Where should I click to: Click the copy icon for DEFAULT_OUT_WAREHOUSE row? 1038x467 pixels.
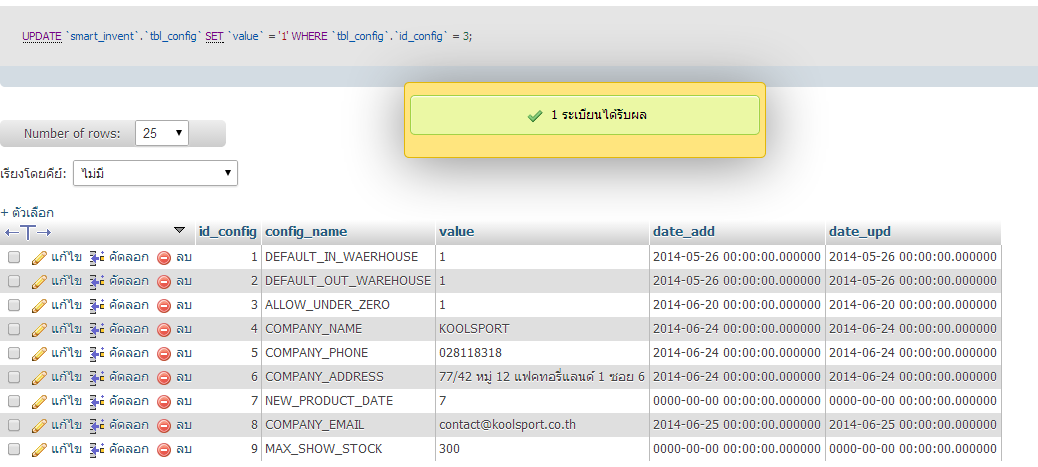pos(97,282)
